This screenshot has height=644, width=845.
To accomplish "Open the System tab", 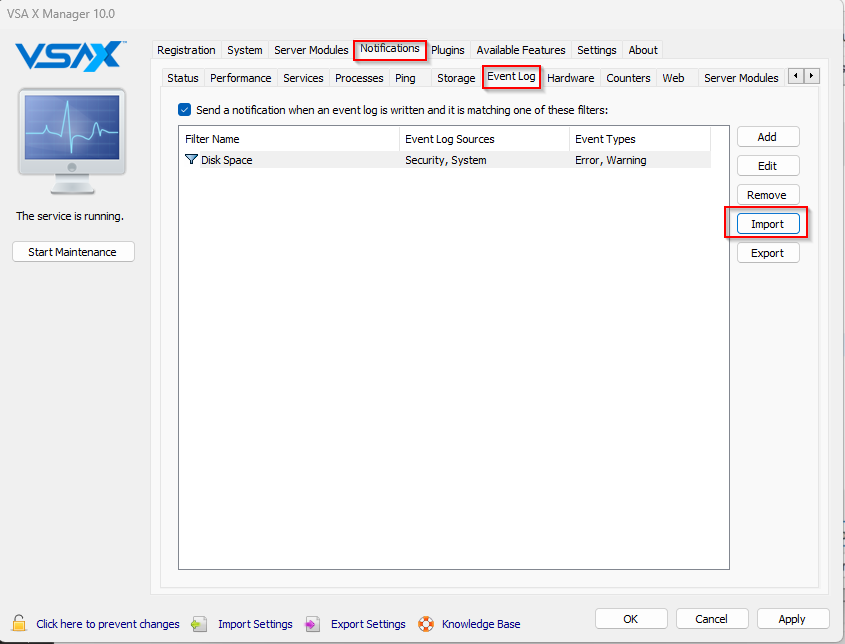I will 245,50.
